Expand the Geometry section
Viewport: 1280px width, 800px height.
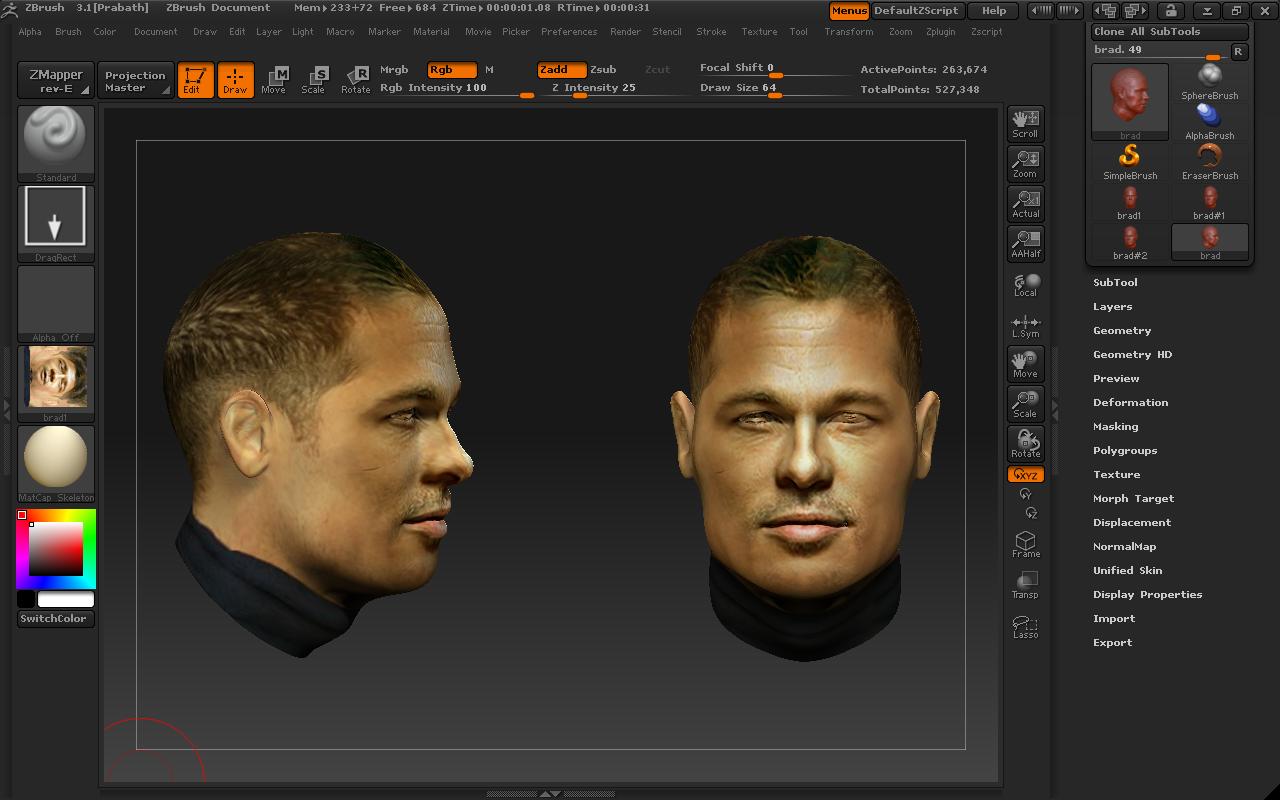click(x=1122, y=331)
